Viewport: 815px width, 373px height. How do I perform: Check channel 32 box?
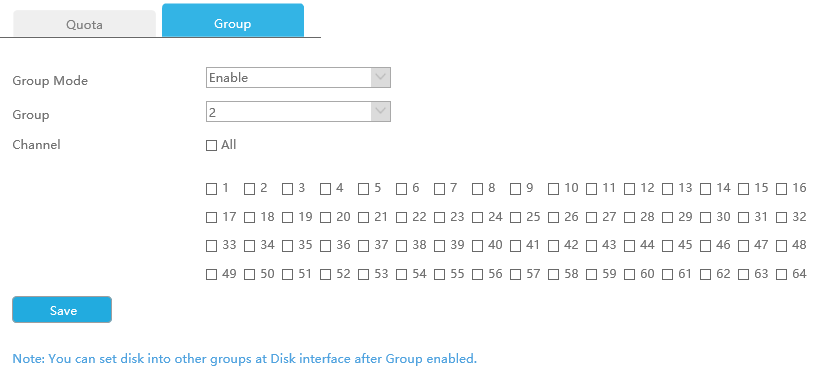pos(781,218)
